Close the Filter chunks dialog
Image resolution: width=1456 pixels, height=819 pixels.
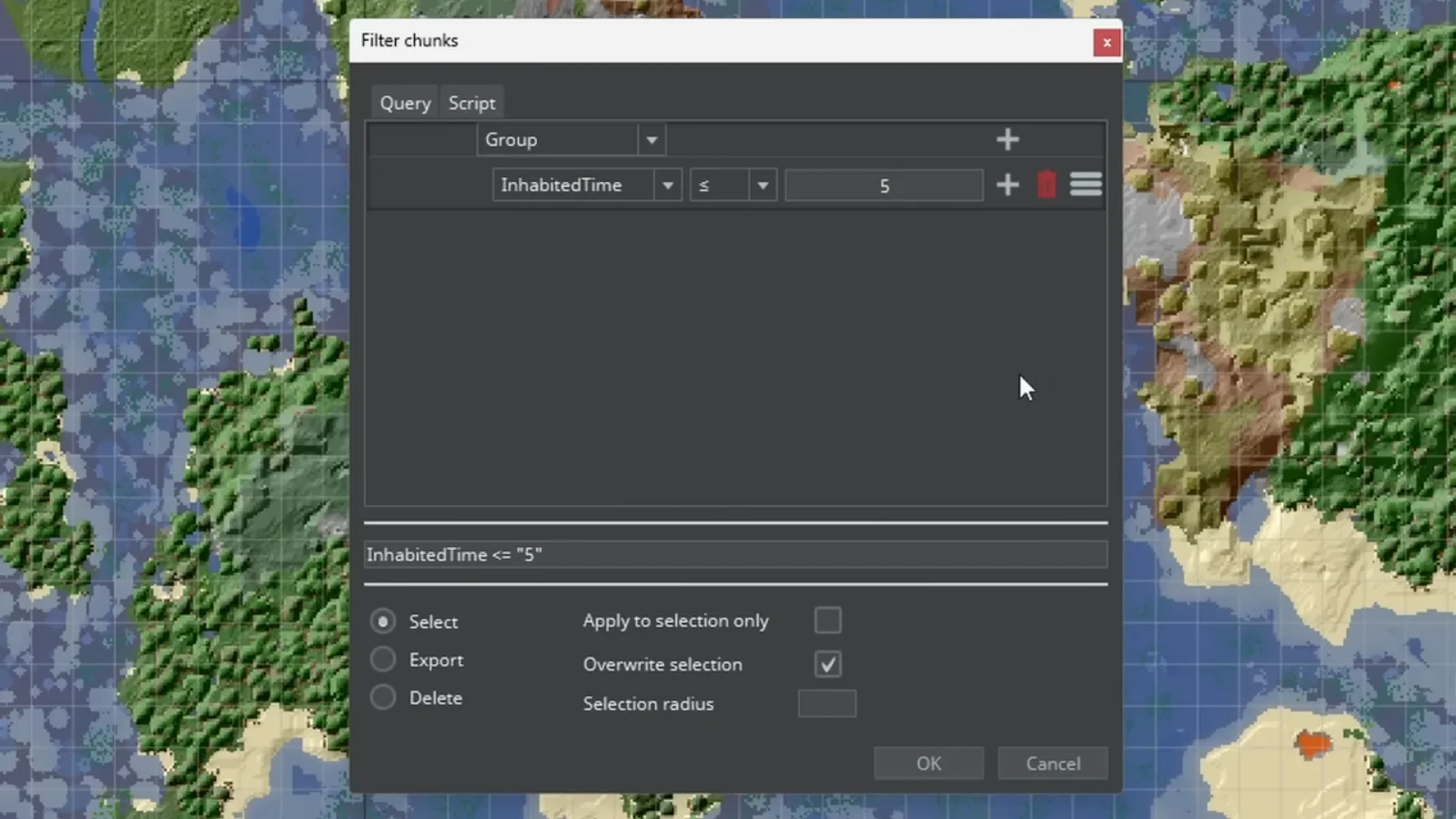(x=1107, y=42)
